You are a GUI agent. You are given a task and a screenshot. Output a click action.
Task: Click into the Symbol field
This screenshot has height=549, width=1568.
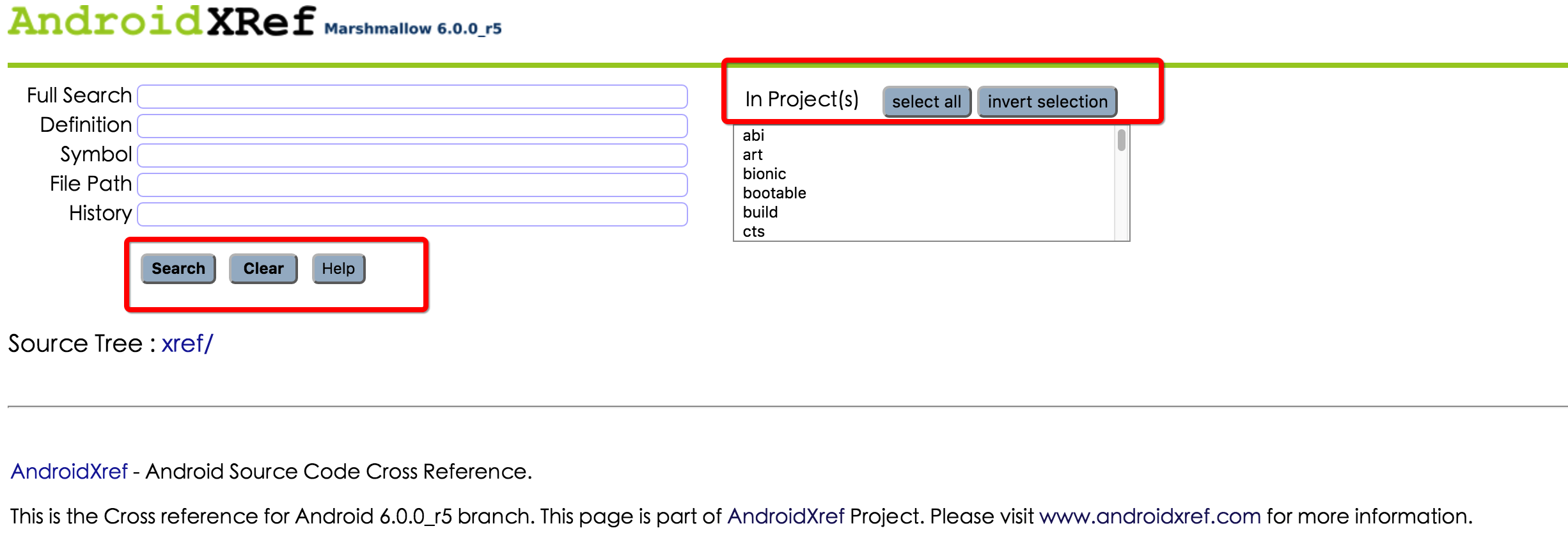(x=412, y=155)
